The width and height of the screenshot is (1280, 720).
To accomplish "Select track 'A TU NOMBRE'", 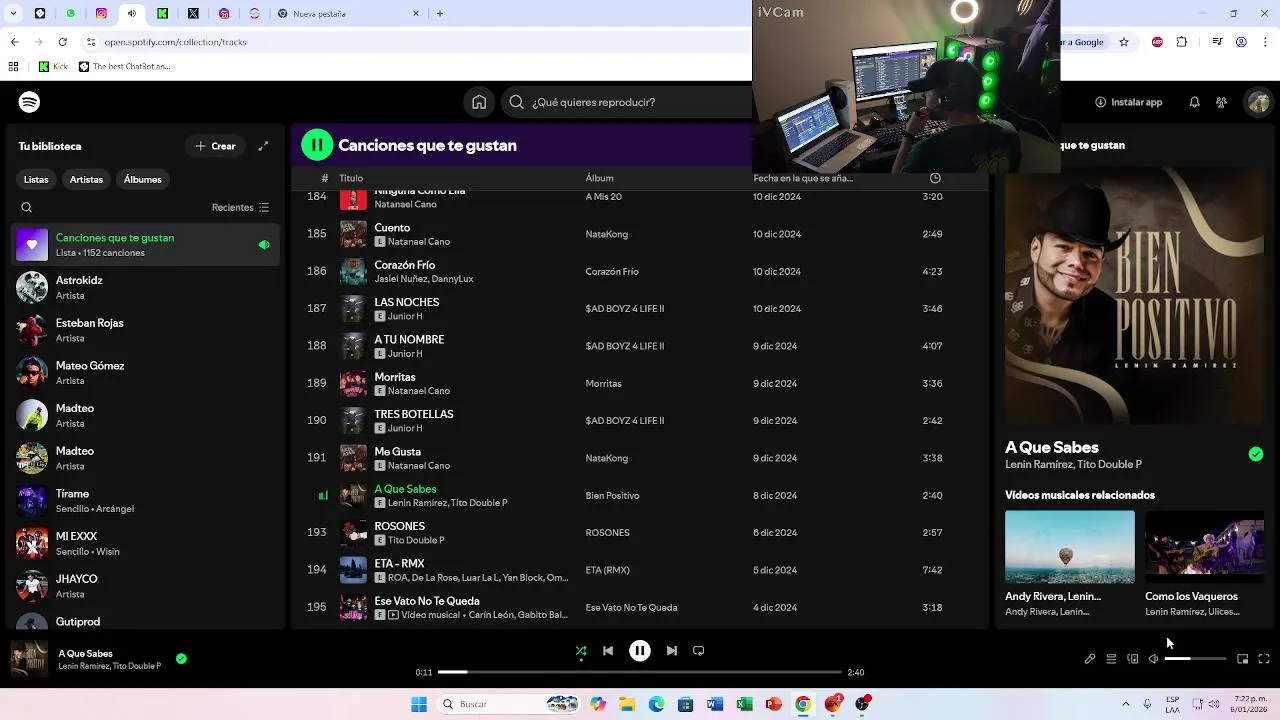I will point(640,346).
